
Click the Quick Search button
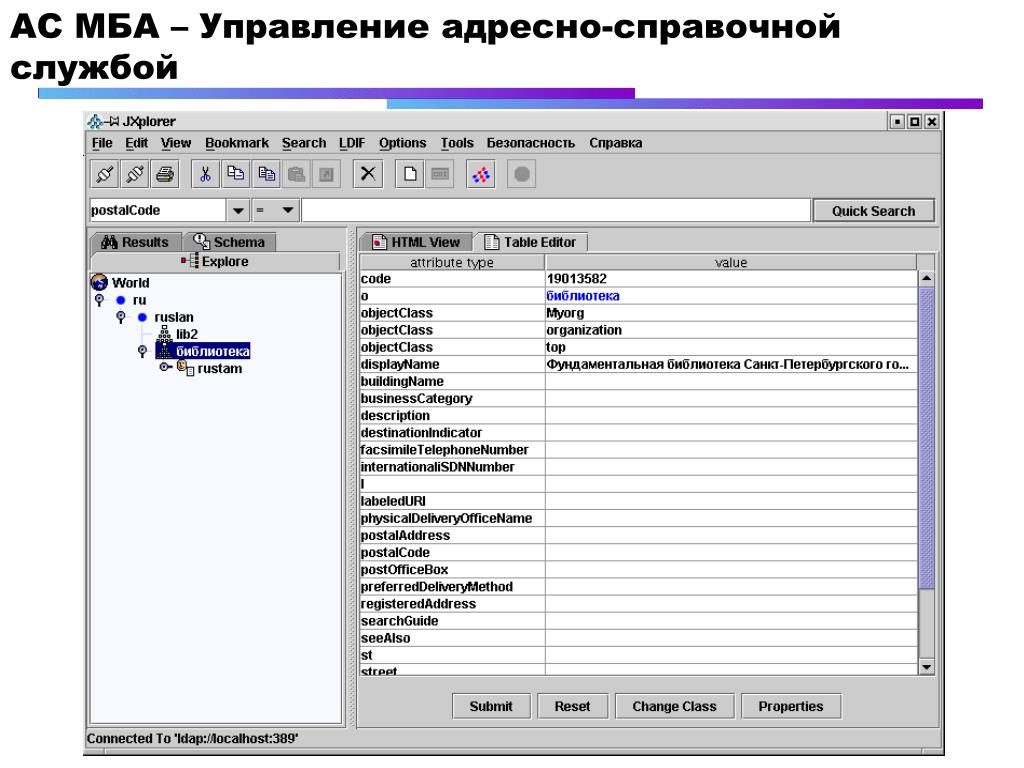click(x=873, y=211)
